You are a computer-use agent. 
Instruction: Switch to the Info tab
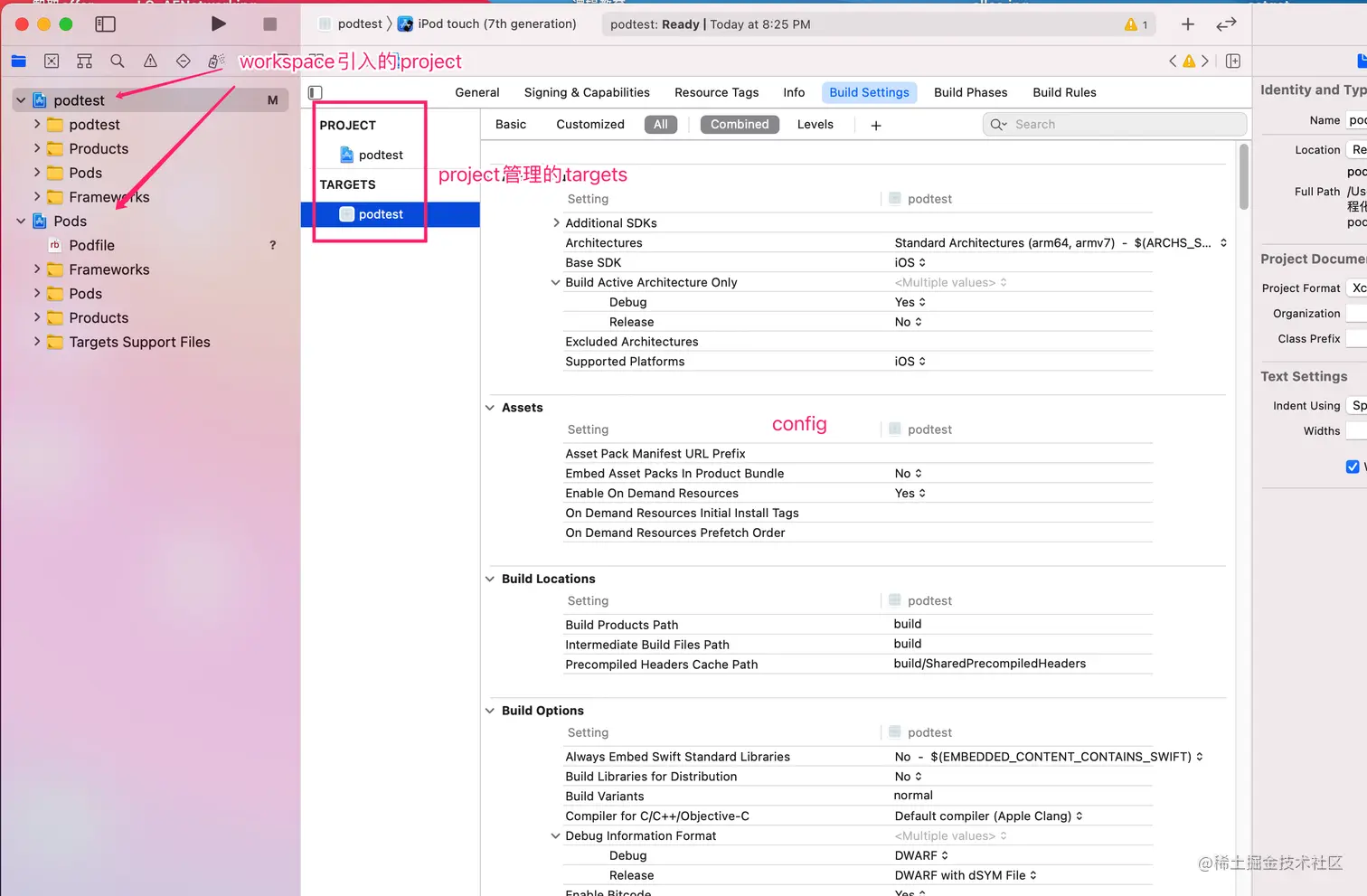point(794,92)
